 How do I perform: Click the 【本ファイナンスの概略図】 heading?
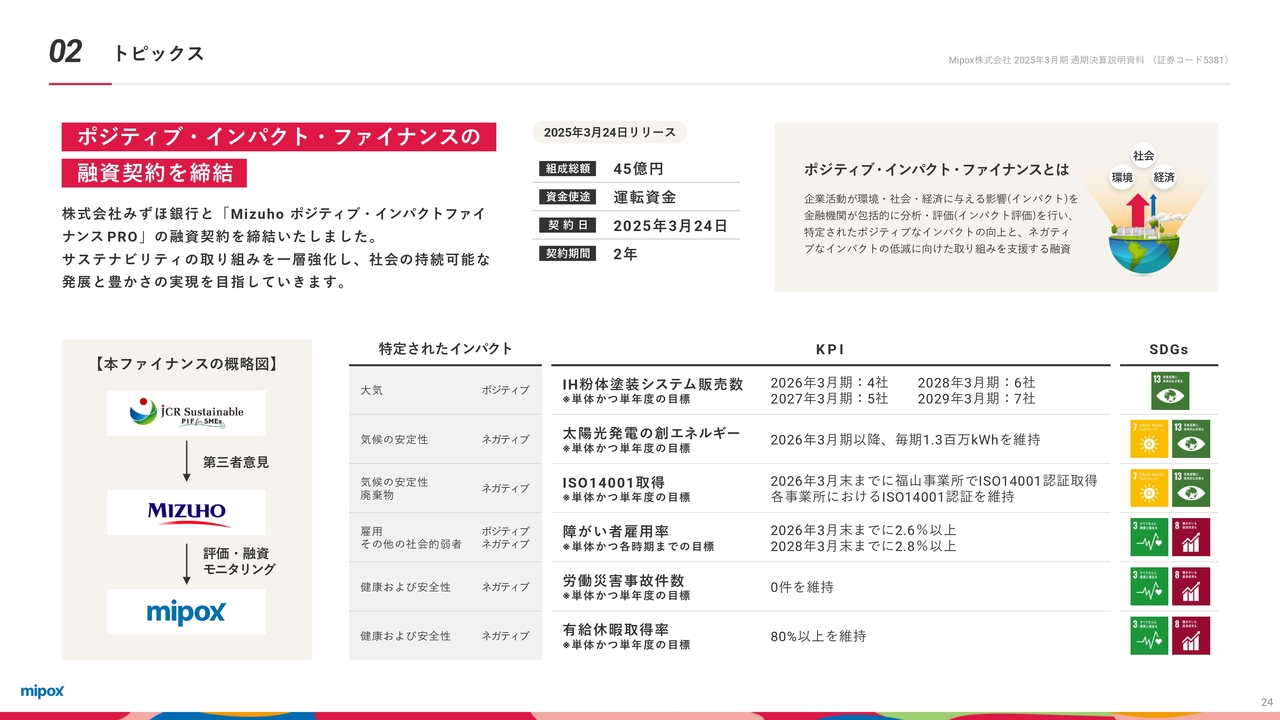(x=187, y=364)
